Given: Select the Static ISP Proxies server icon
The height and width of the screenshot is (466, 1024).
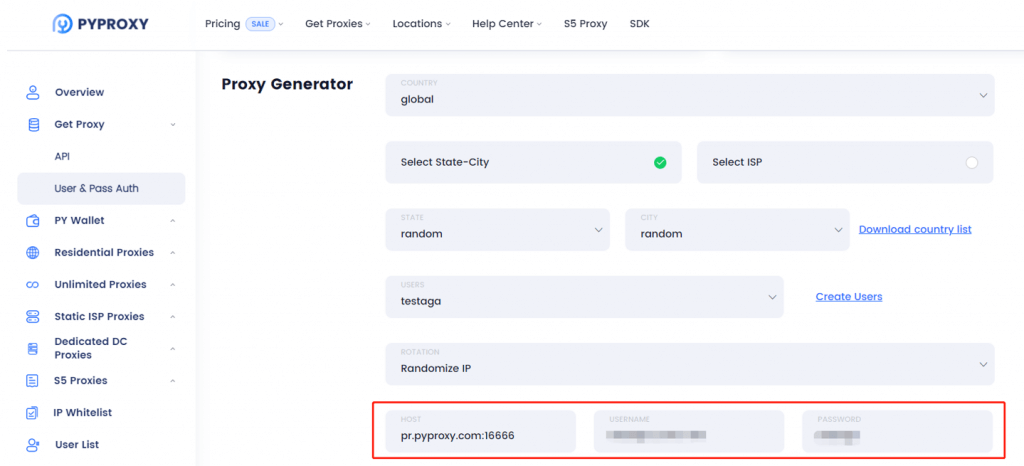Looking at the screenshot, I should point(33,317).
